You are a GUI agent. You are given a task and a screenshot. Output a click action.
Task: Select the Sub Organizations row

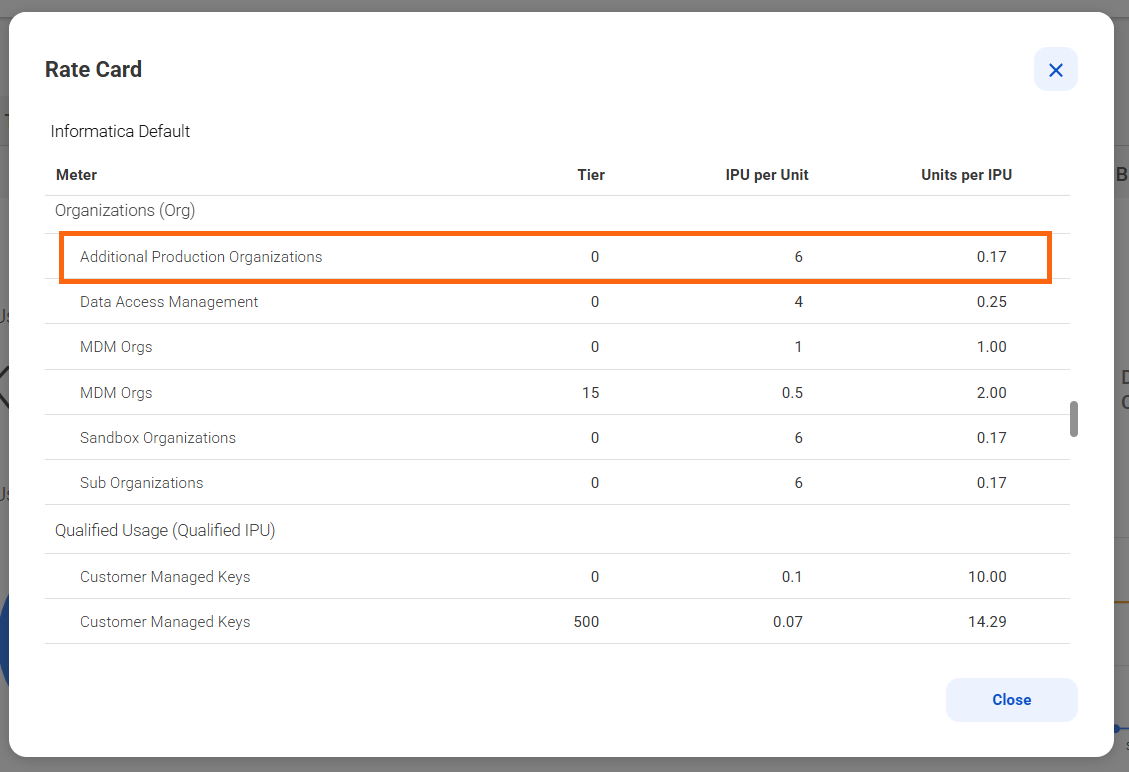557,482
